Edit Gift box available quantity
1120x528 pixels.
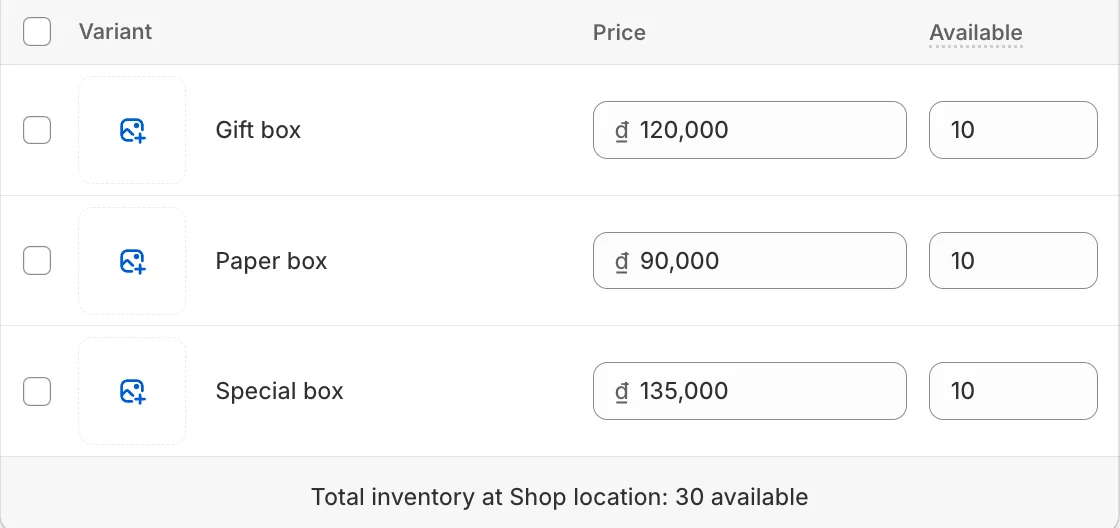point(1013,130)
